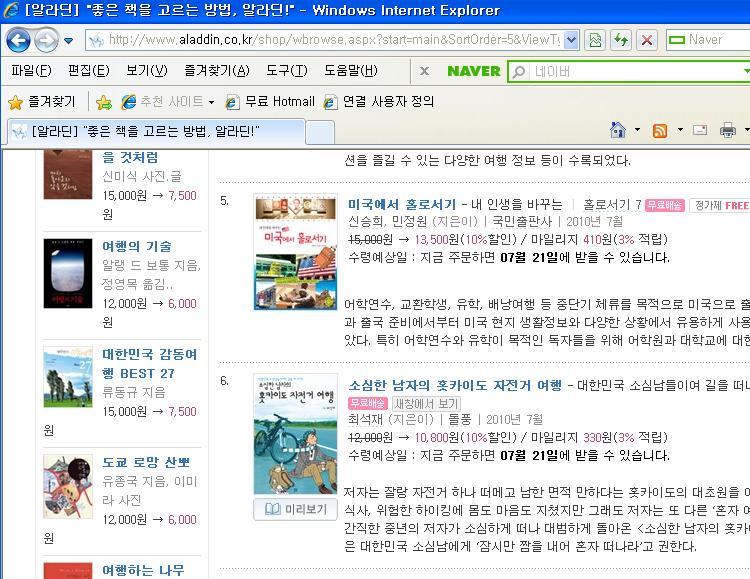Open the 편집(E) menu

[88, 71]
